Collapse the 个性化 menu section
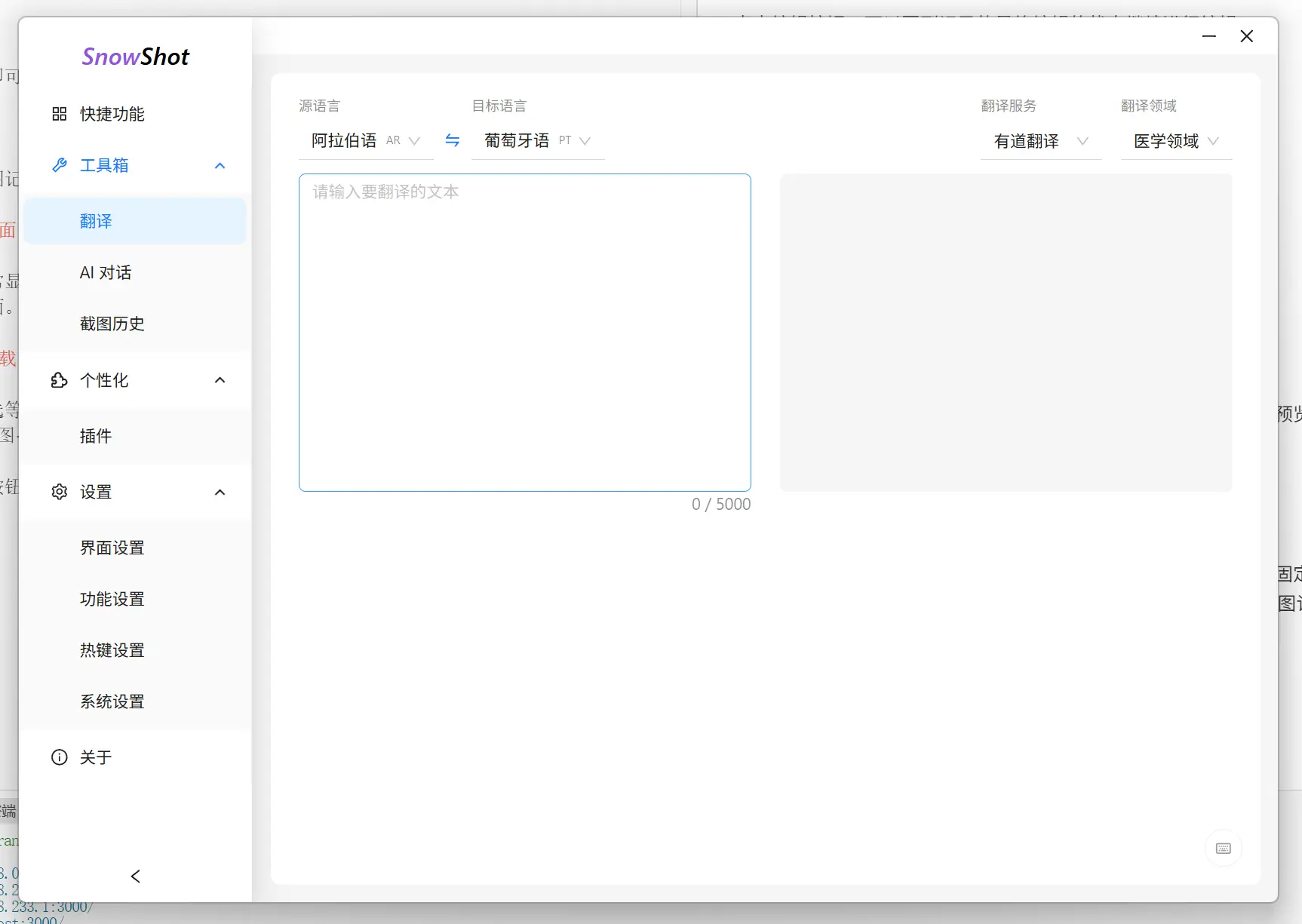Viewport: 1302px width, 924px height. pos(220,380)
